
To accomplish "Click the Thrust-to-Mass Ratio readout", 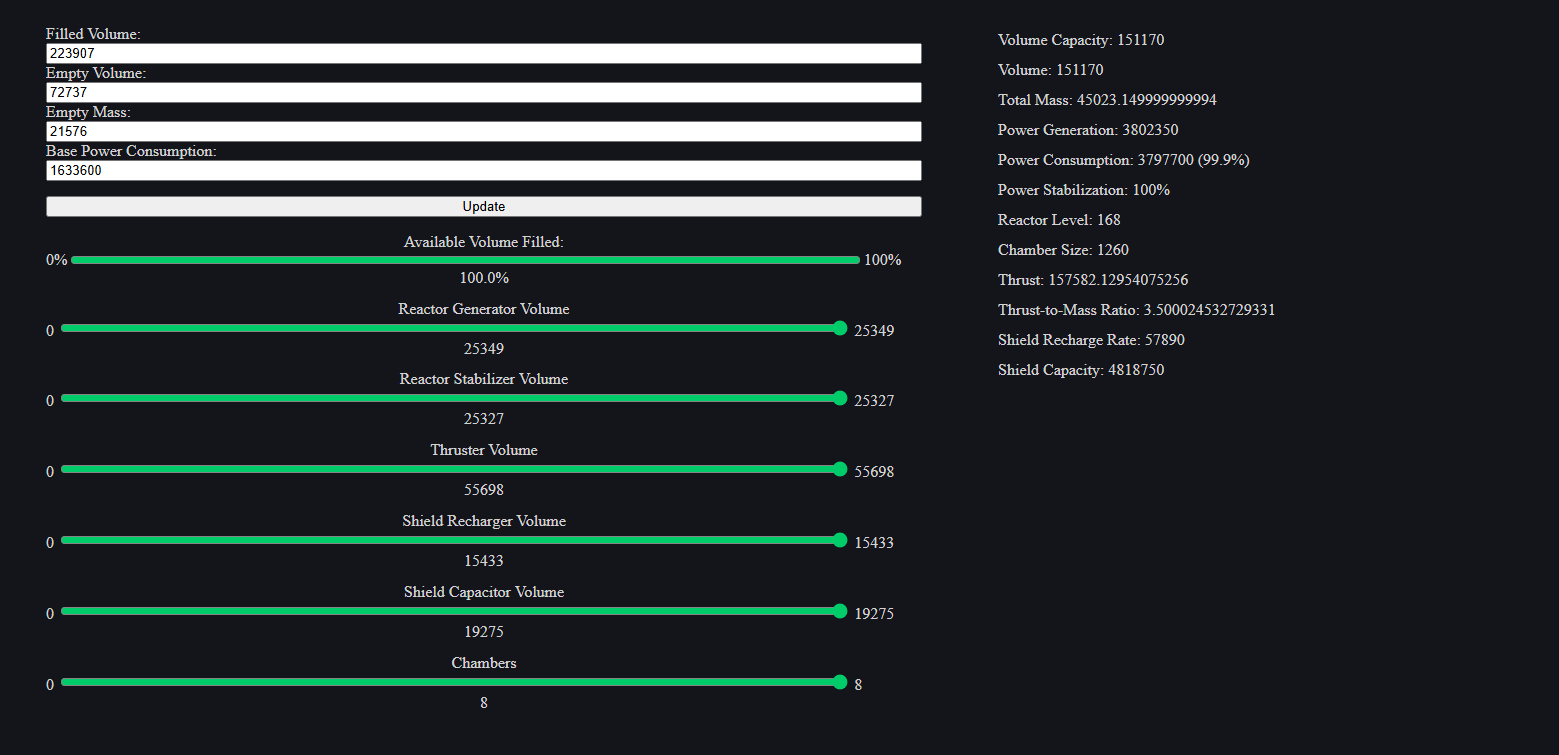I will click(1136, 310).
